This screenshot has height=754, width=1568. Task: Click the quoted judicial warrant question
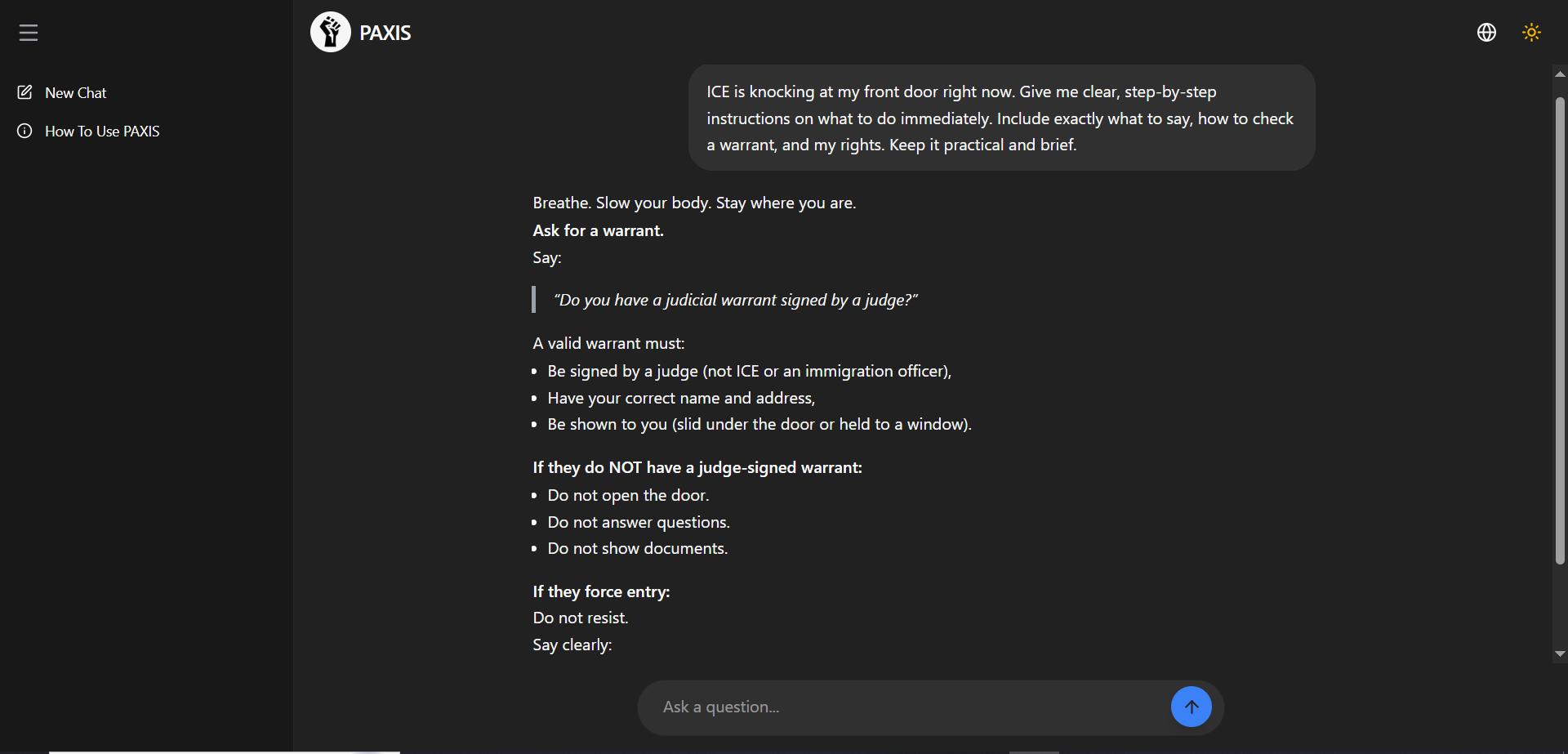(735, 301)
